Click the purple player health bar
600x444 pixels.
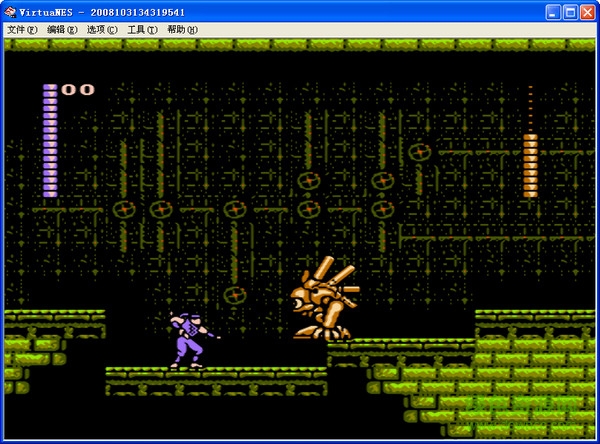pyautogui.click(x=50, y=141)
